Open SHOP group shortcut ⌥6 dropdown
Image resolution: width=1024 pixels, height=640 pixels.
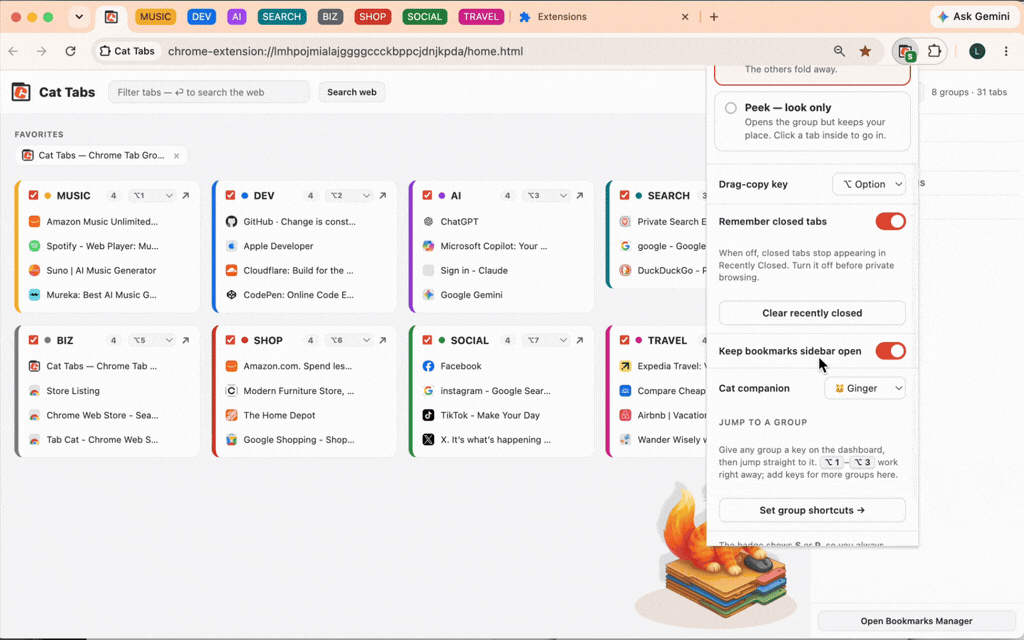pos(350,340)
